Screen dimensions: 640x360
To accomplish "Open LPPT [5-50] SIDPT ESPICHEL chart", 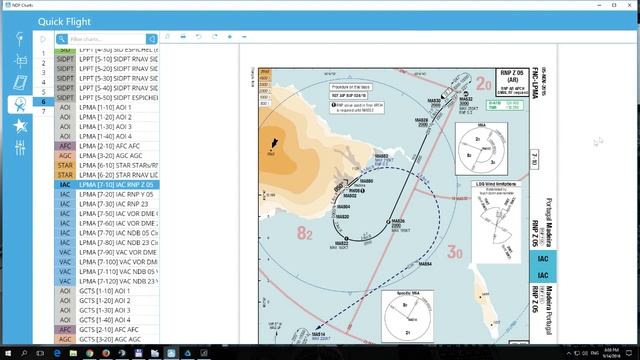I will click(x=107, y=98).
